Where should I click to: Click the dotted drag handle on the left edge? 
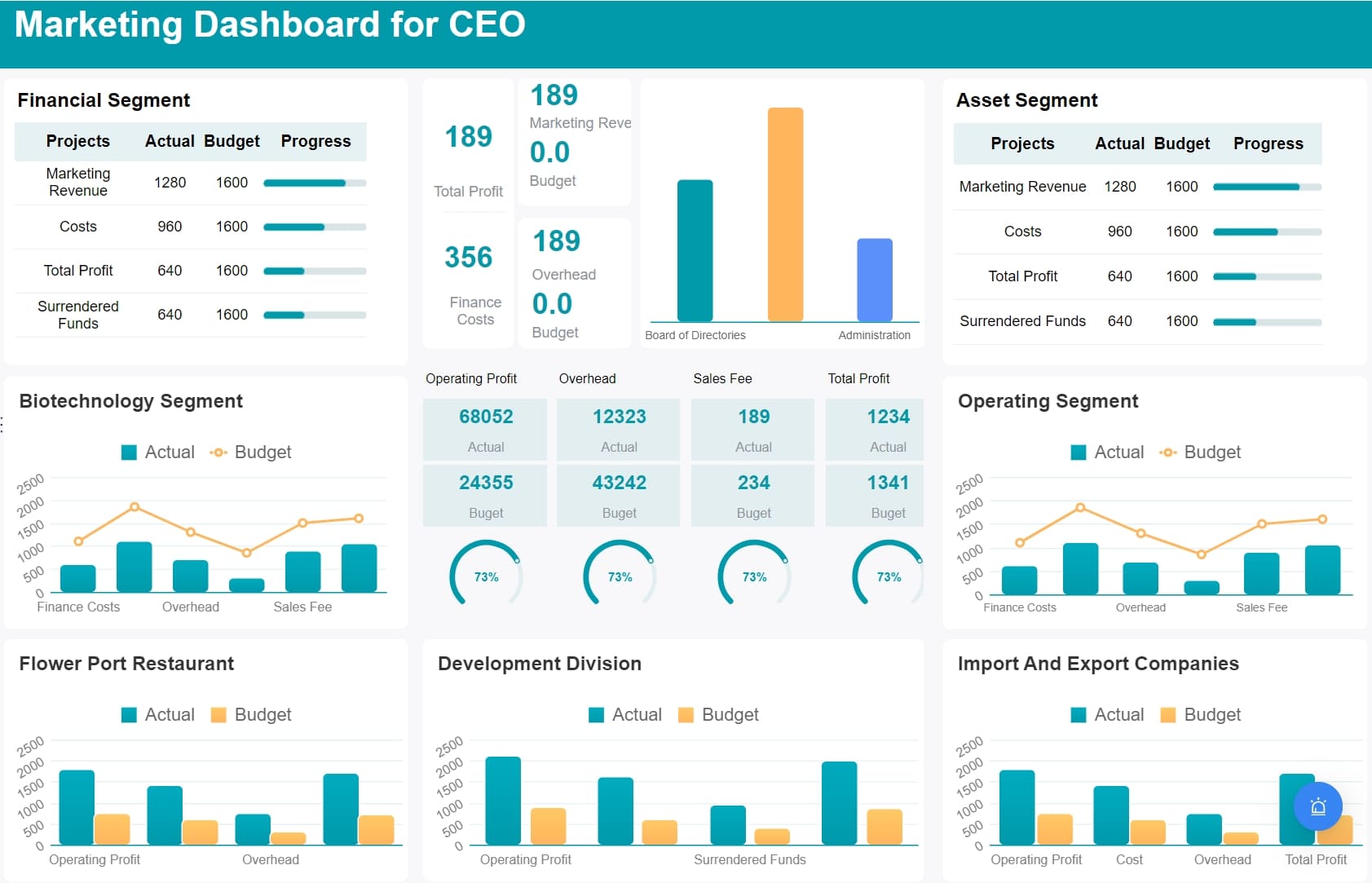(3, 422)
